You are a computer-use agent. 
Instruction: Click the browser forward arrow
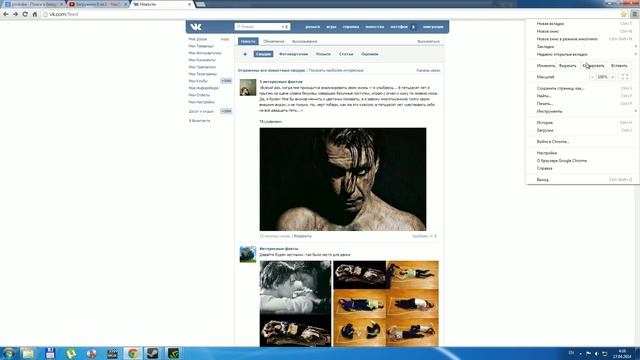tap(16, 14)
